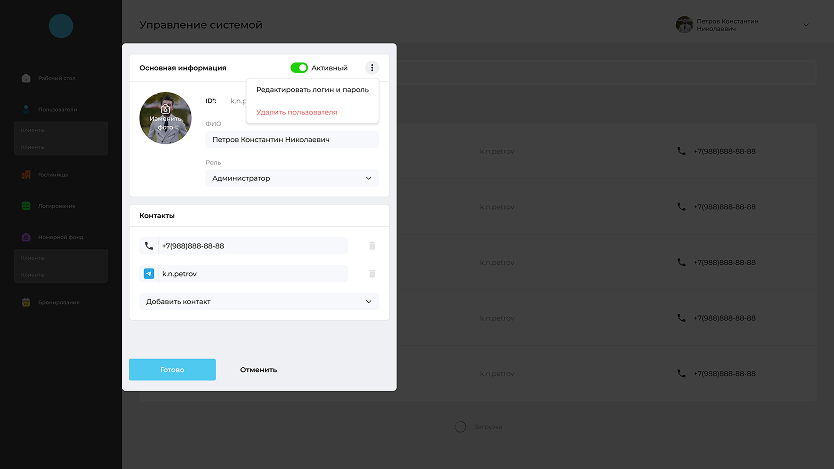Image resolution: width=834 pixels, height=469 pixels.
Task: Click the Бронирование calendar icon in sidebar
Action: (26, 302)
